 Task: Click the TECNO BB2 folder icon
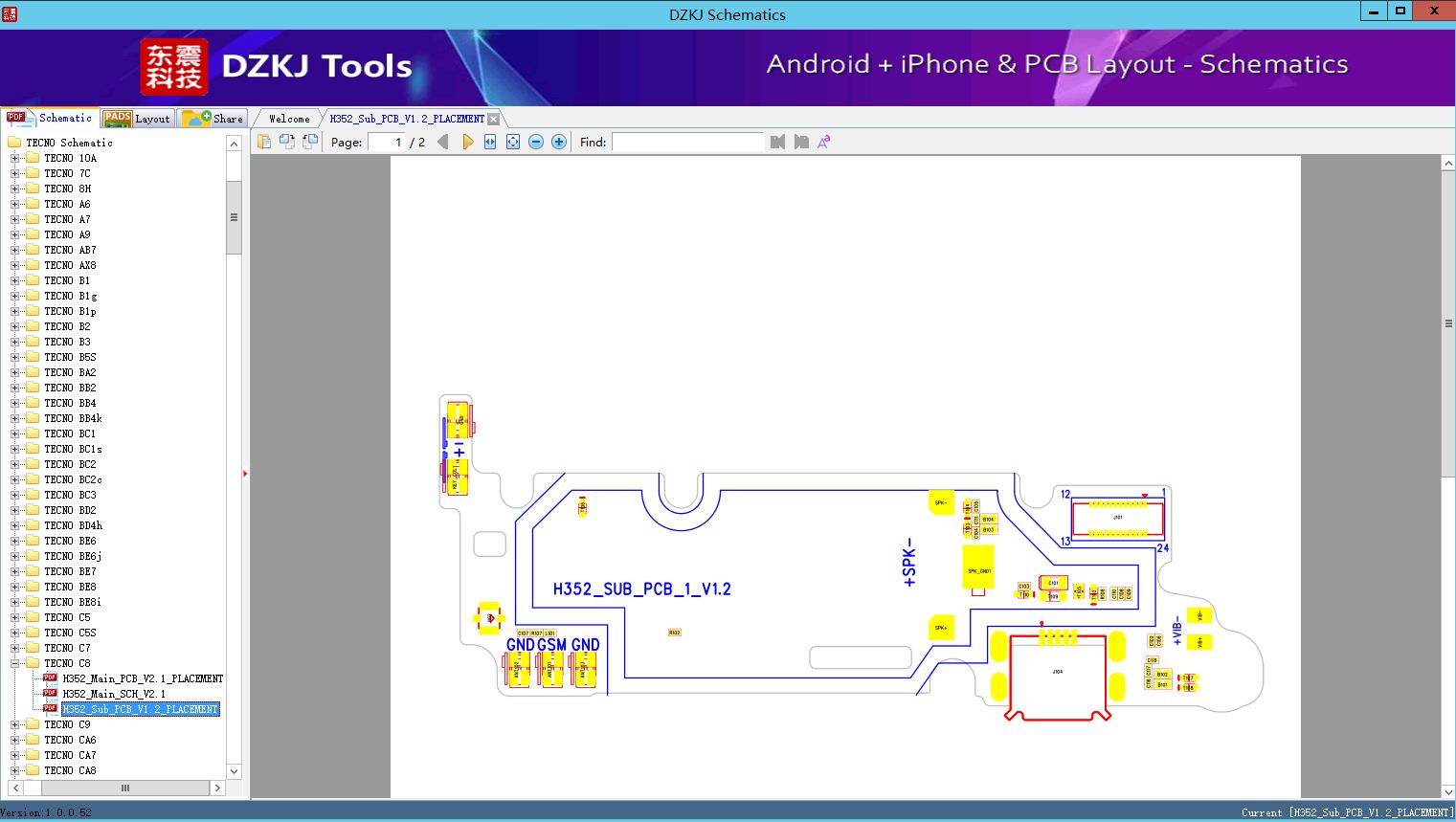coord(33,388)
